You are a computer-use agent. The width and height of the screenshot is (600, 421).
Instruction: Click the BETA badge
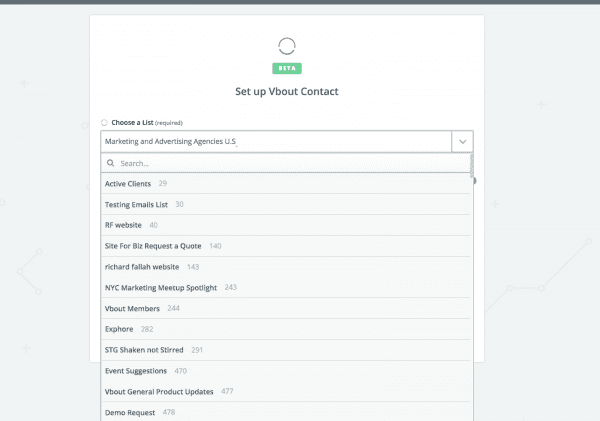[x=287, y=69]
